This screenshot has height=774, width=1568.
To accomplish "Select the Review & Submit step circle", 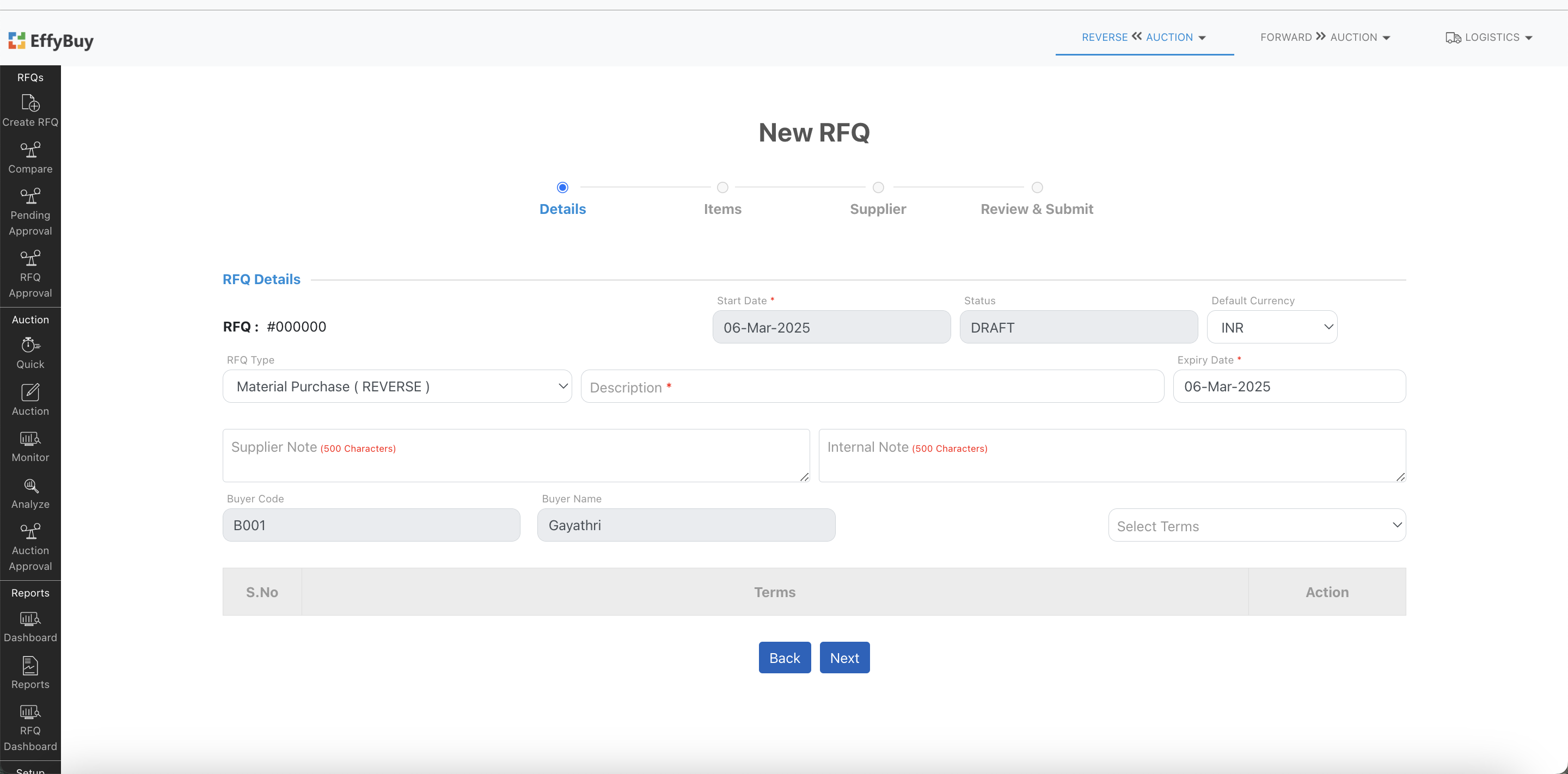I will pos(1037,187).
